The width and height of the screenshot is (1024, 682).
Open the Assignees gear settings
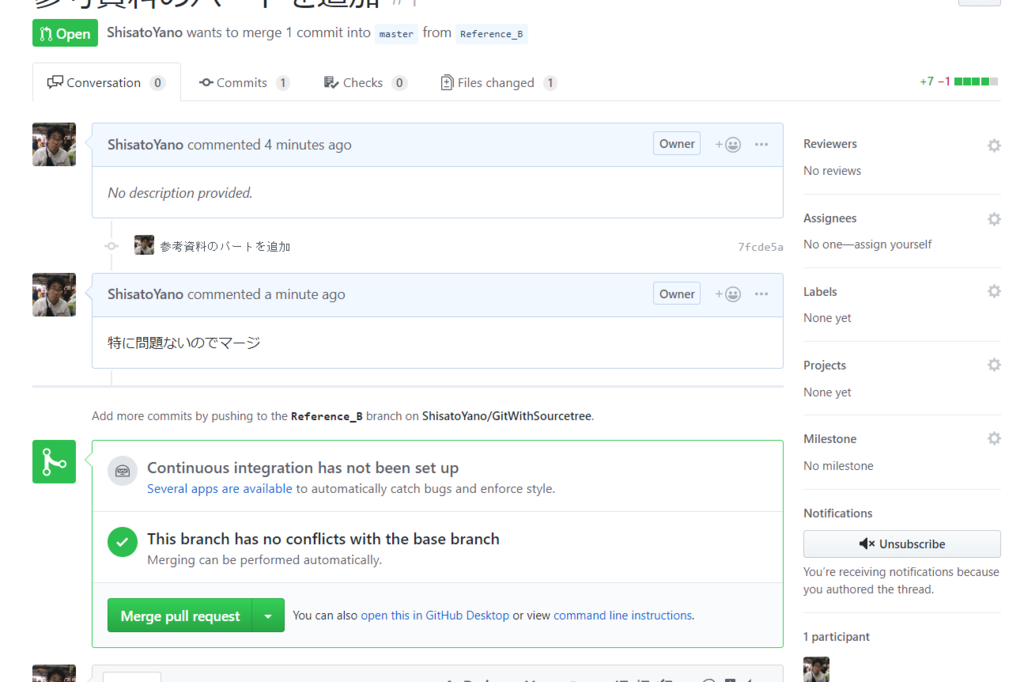pos(993,219)
